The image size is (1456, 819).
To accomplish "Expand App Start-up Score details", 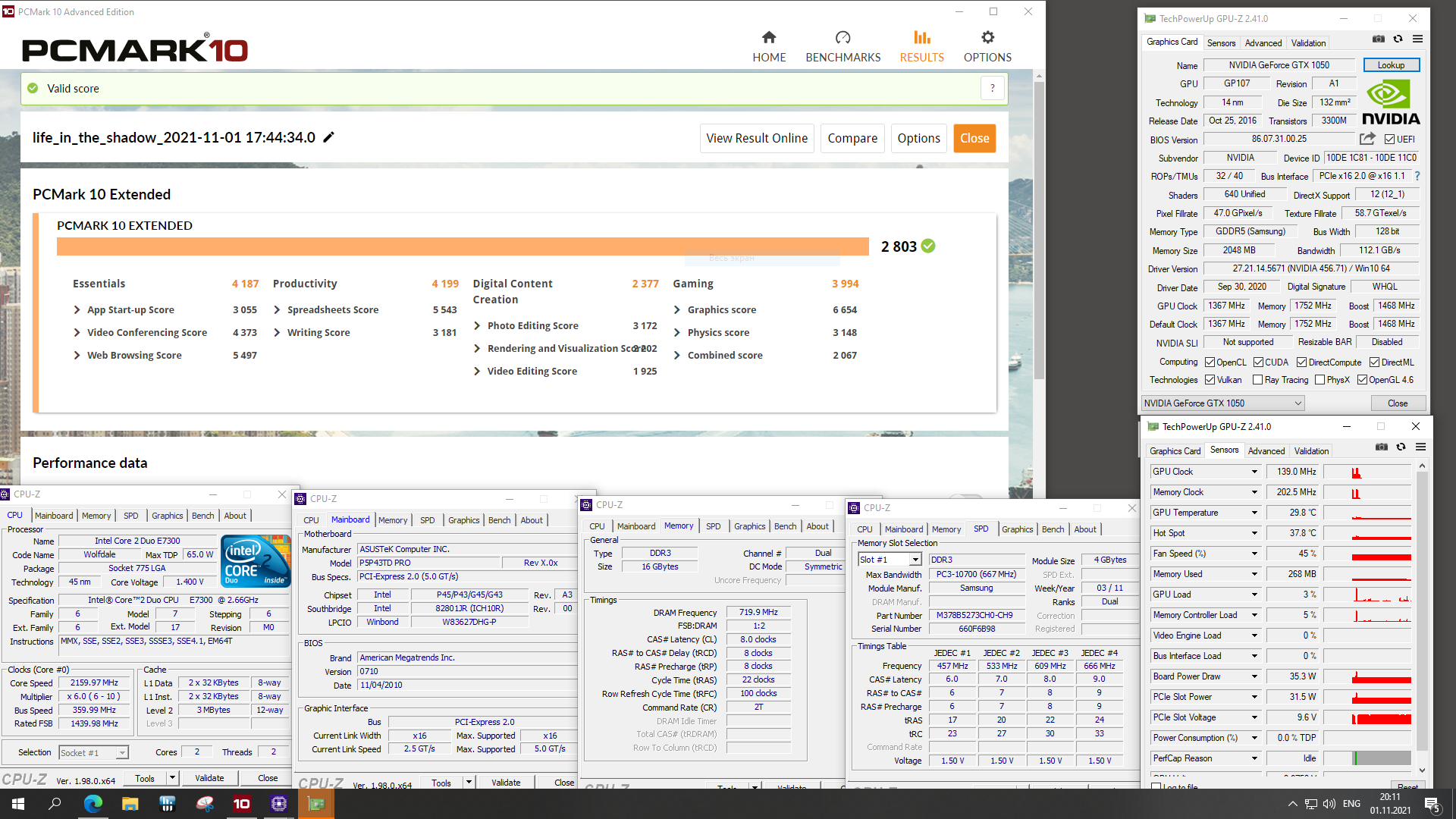I will click(77, 309).
